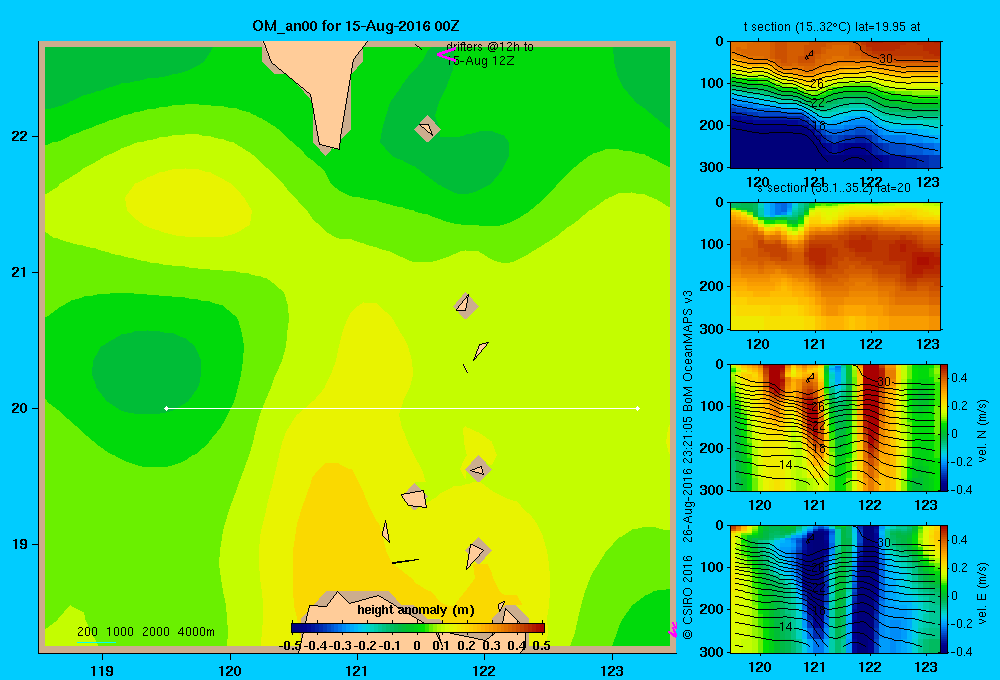
Task: Click longitude label '121' below the main map
Action: click(x=357, y=670)
